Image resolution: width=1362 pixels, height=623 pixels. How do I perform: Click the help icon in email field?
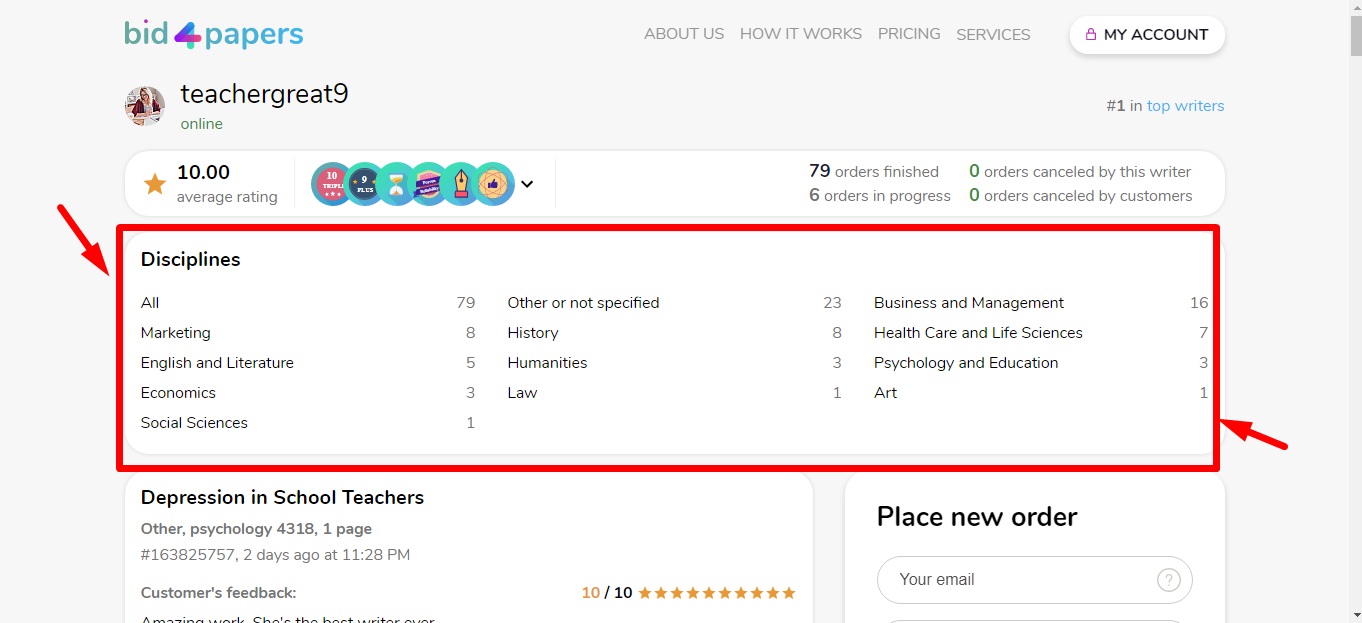point(1168,580)
